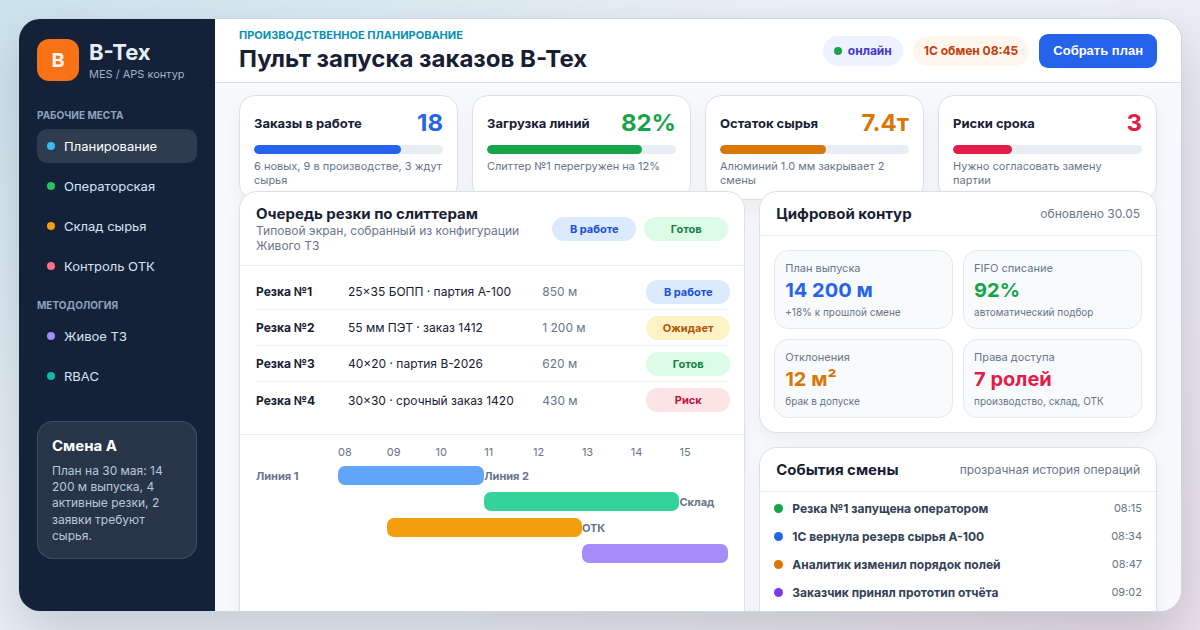Select the orange Склад Gantt bar

(484, 528)
